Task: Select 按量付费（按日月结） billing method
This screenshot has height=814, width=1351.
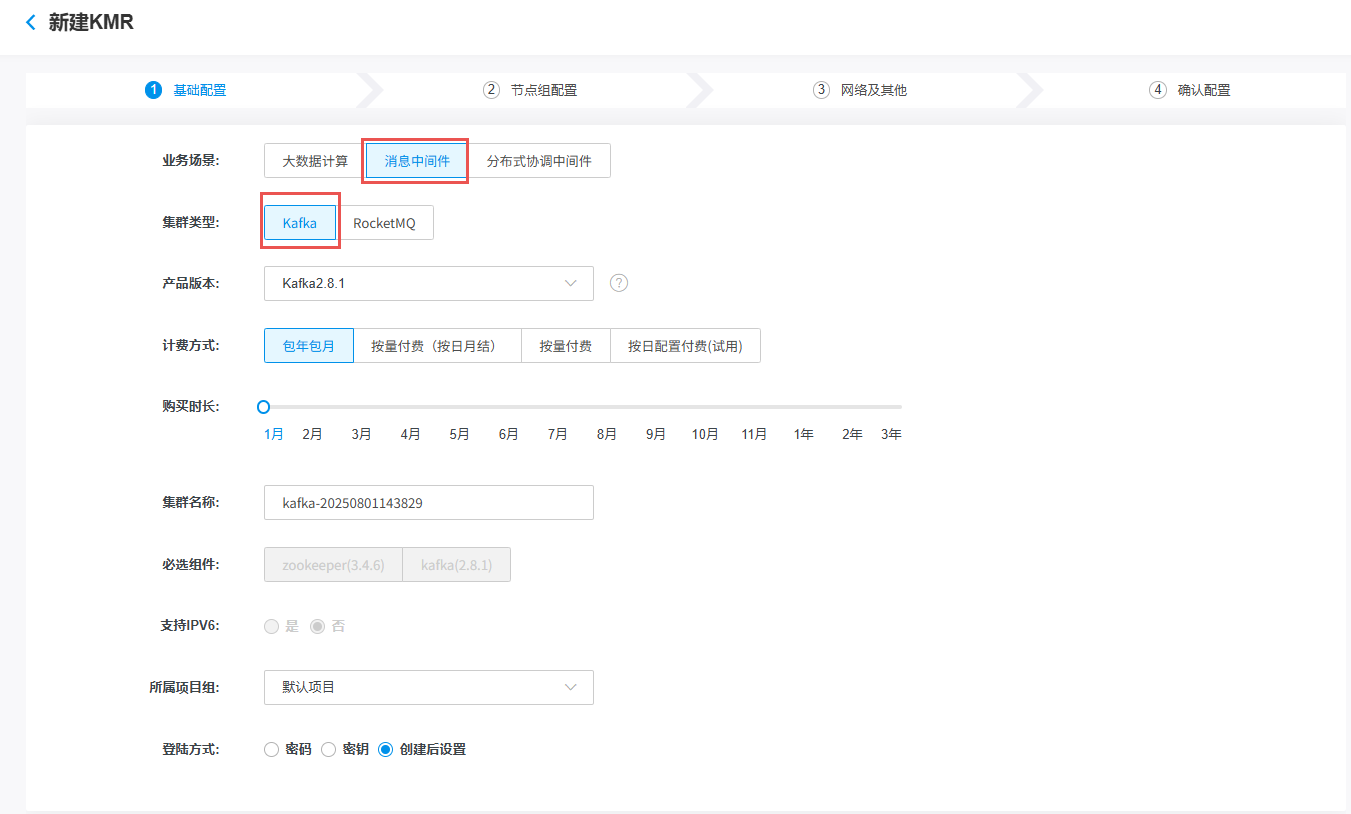Action: coord(437,346)
